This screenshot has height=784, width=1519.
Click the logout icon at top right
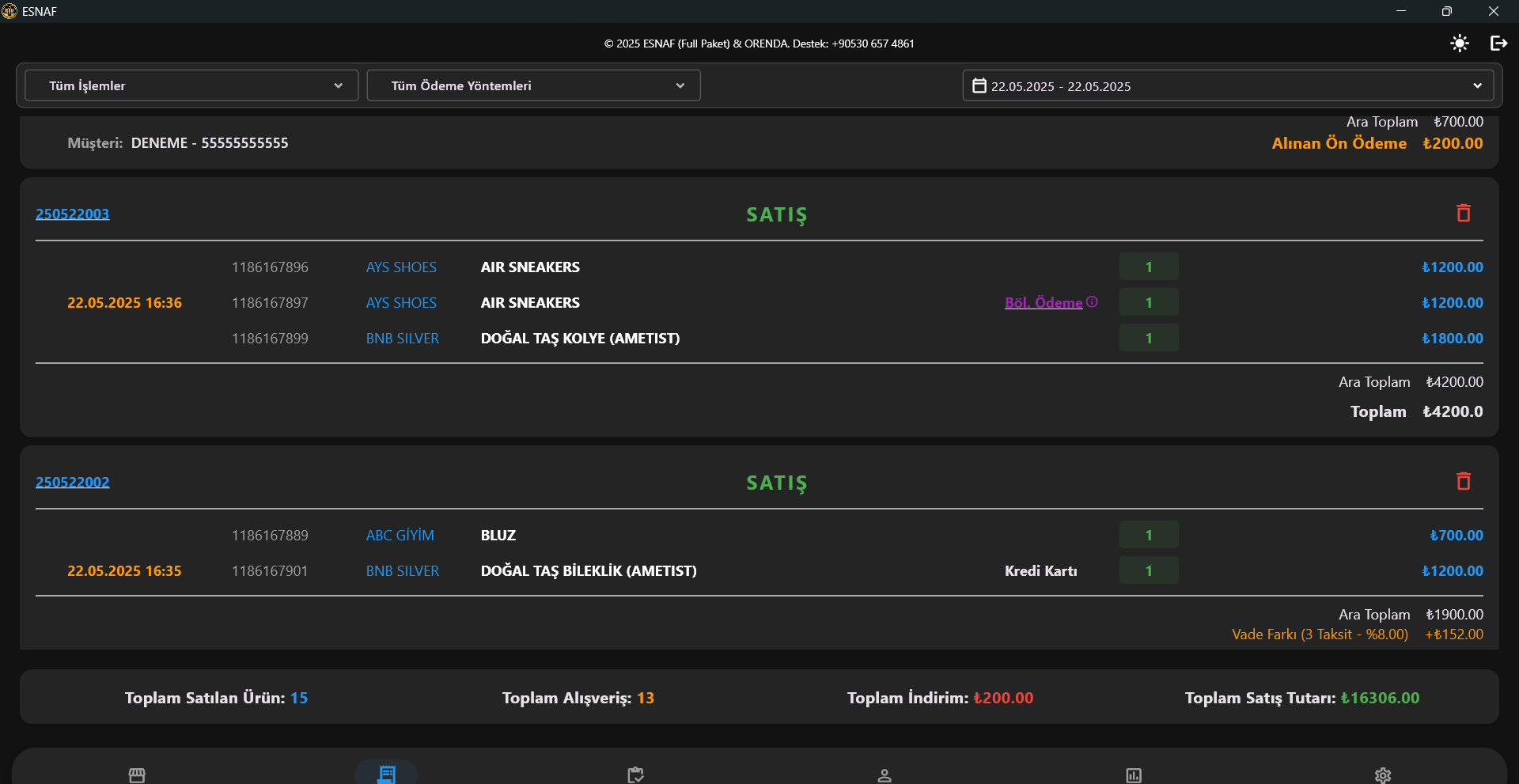[1498, 44]
